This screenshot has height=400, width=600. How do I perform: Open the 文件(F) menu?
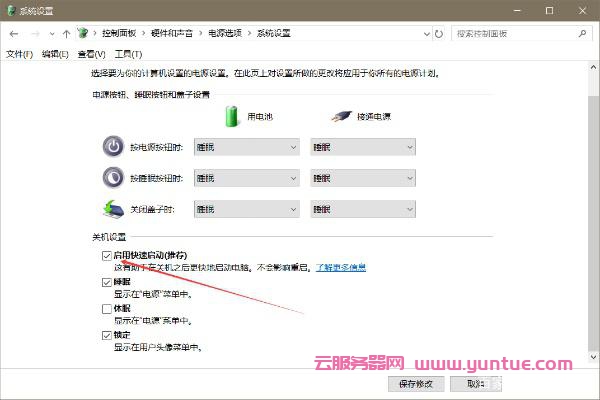pyautogui.click(x=19, y=53)
